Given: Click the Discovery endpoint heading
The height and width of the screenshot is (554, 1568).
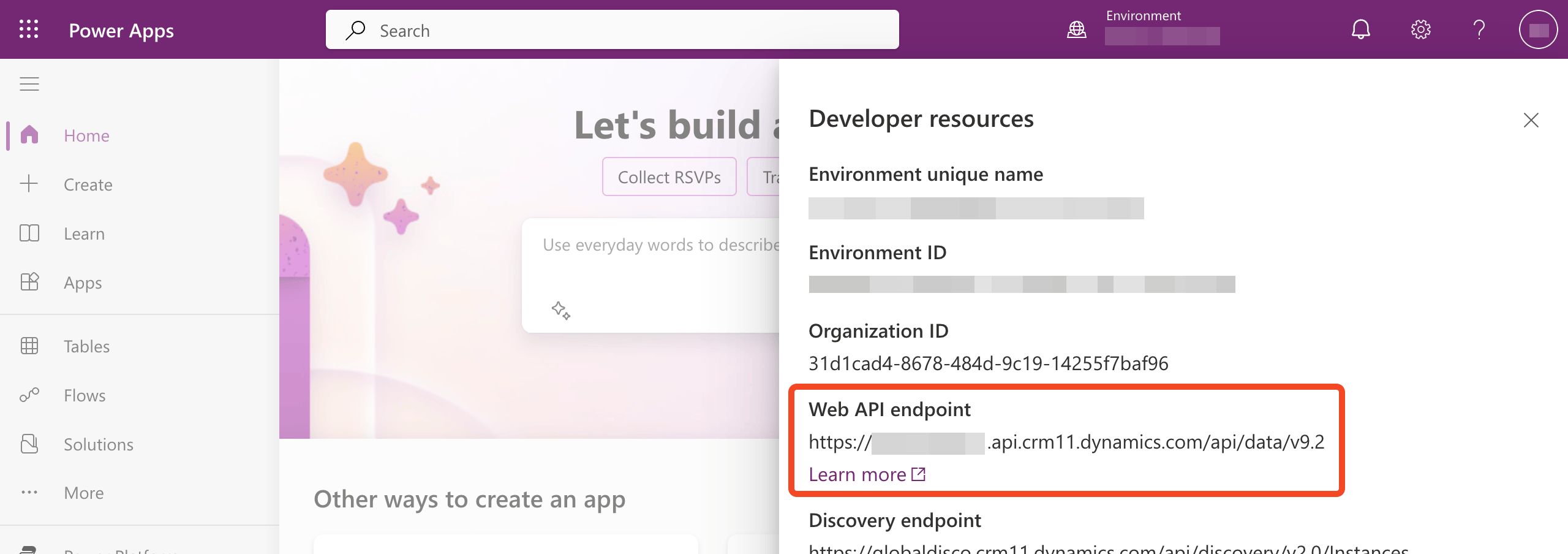Looking at the screenshot, I should click(x=894, y=520).
